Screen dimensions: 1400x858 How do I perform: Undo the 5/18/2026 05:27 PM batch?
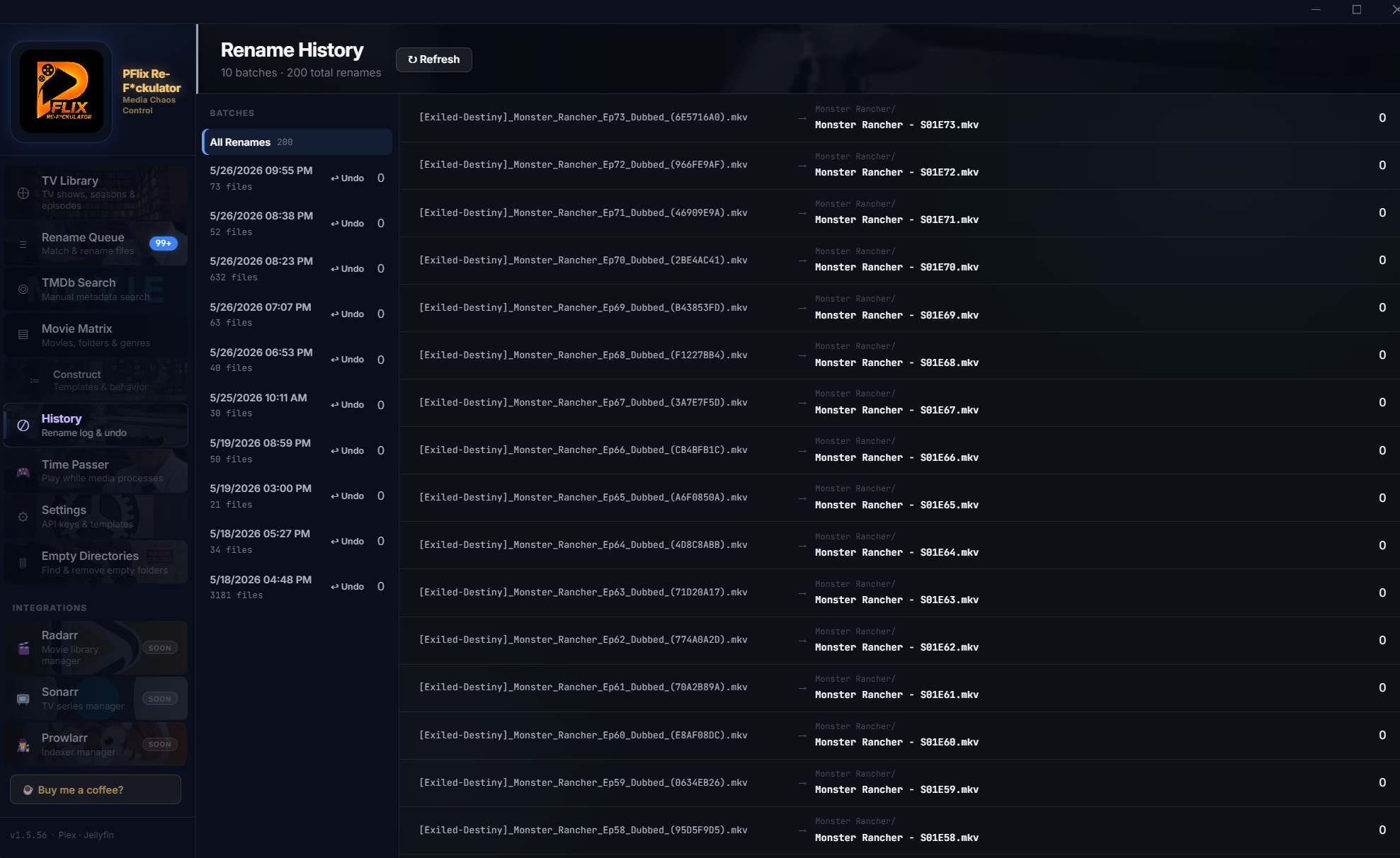[x=348, y=542]
